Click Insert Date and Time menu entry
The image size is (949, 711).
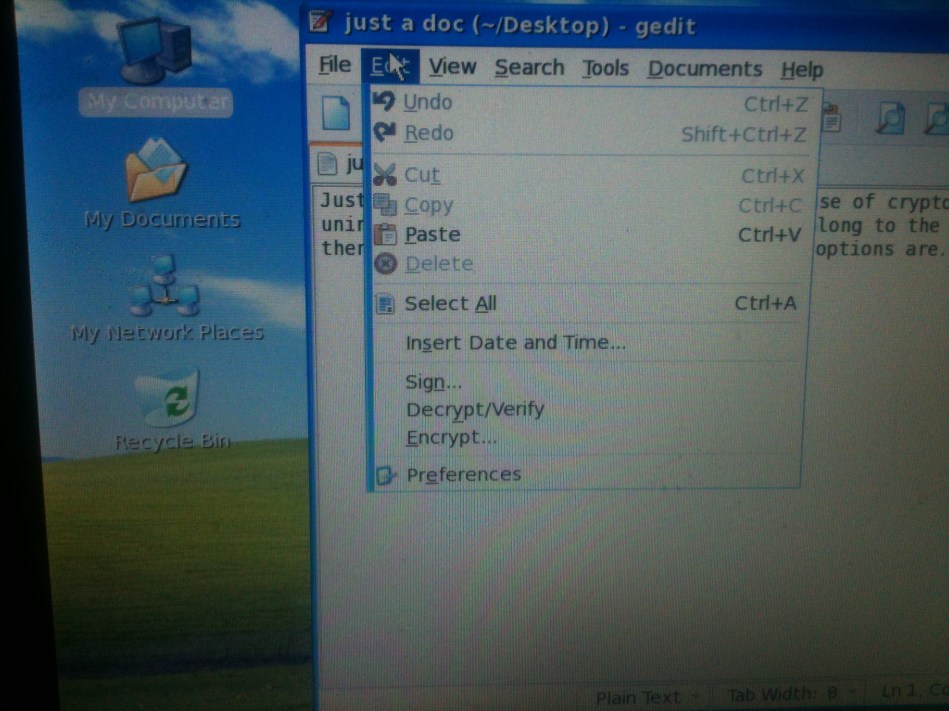515,343
